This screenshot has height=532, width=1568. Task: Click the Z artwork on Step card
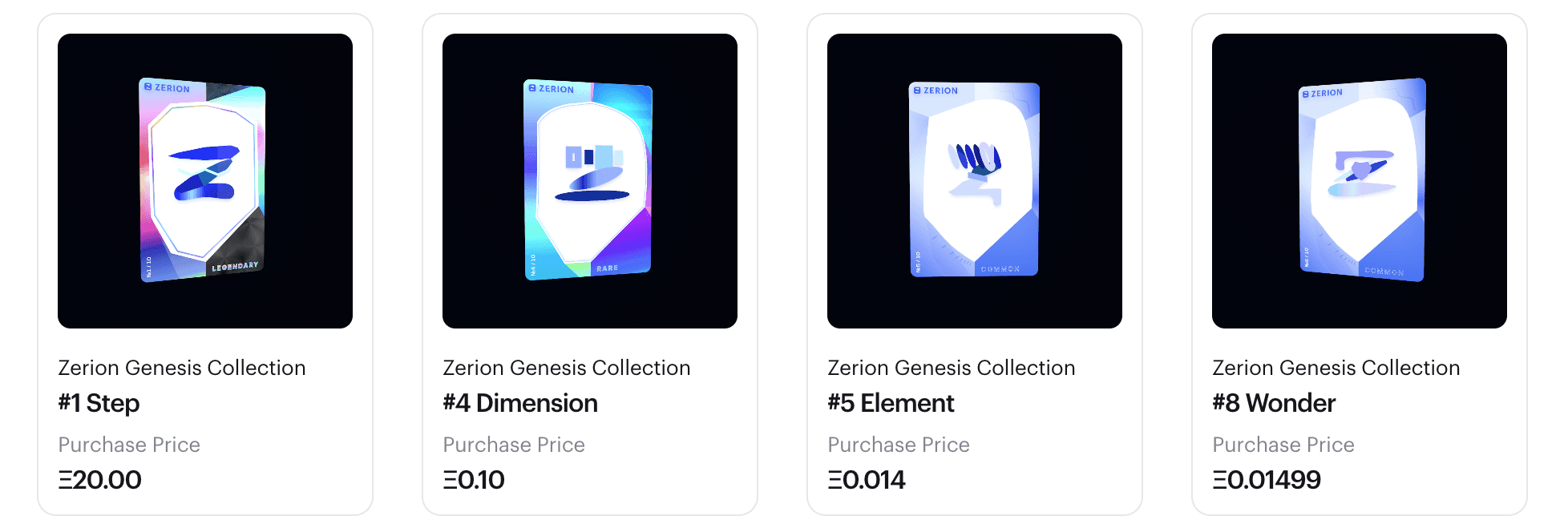(205, 172)
